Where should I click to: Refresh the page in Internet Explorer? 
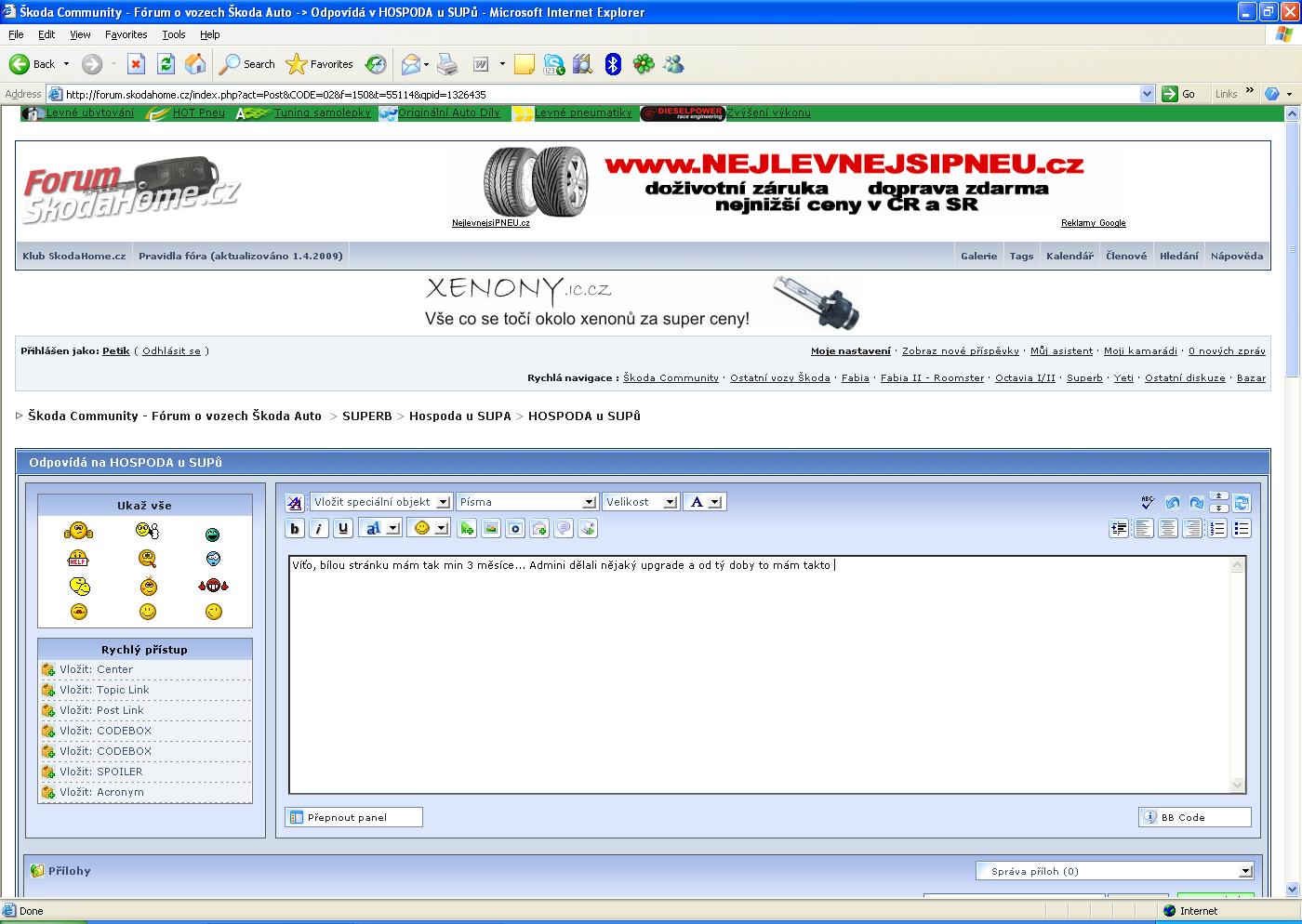pos(166,64)
